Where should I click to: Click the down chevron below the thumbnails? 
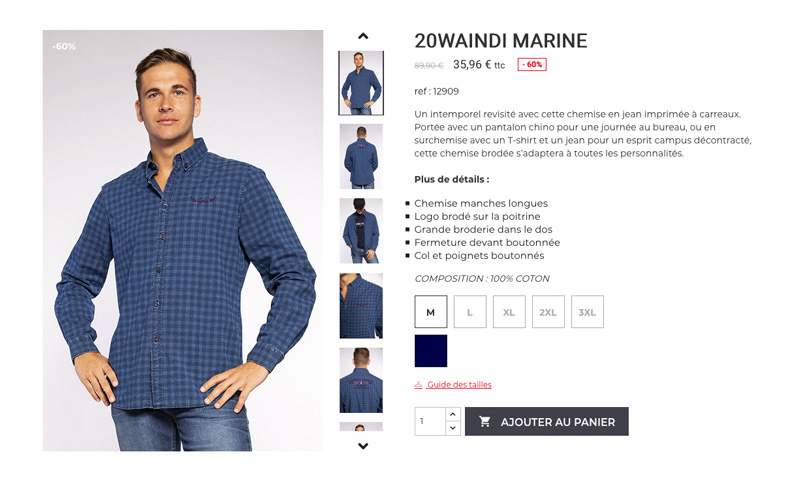[x=363, y=446]
